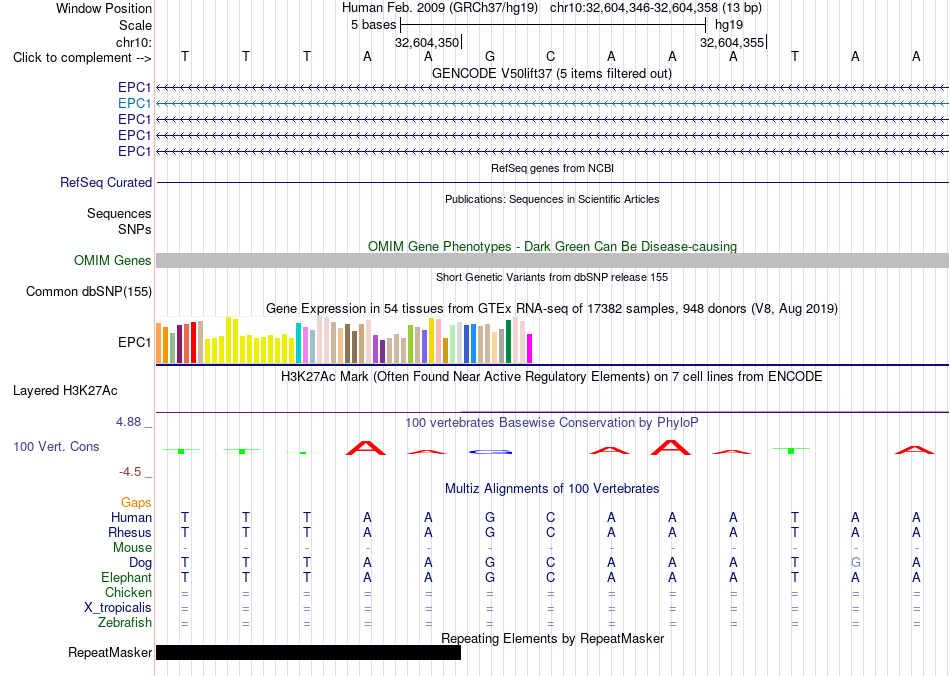Click 'Publications: Sequences in Scientific Articles' title

click(x=552, y=199)
